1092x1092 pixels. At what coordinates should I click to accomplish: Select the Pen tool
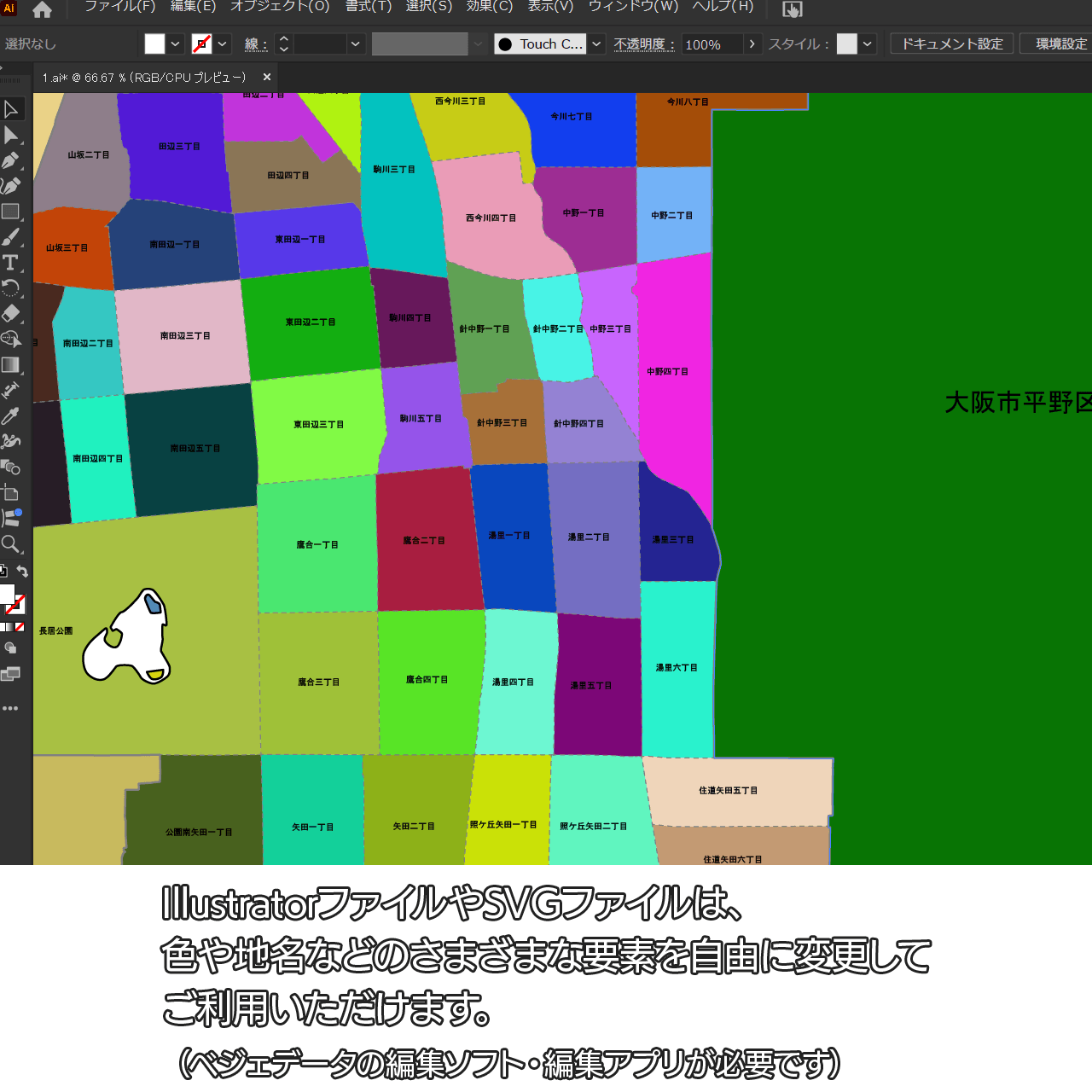pyautogui.click(x=11, y=160)
